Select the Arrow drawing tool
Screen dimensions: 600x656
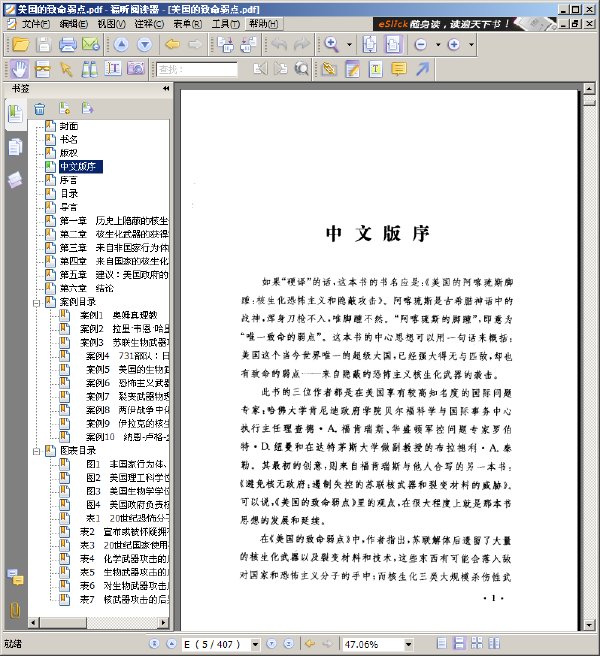pyautogui.click(x=422, y=69)
